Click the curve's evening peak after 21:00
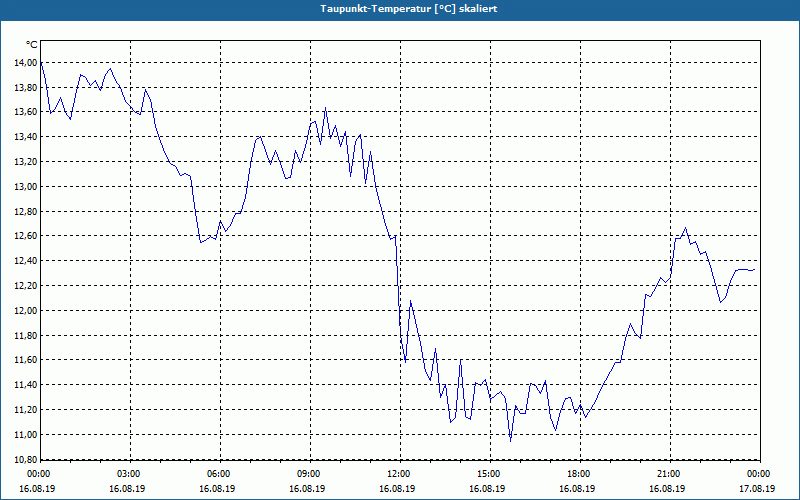 point(685,228)
